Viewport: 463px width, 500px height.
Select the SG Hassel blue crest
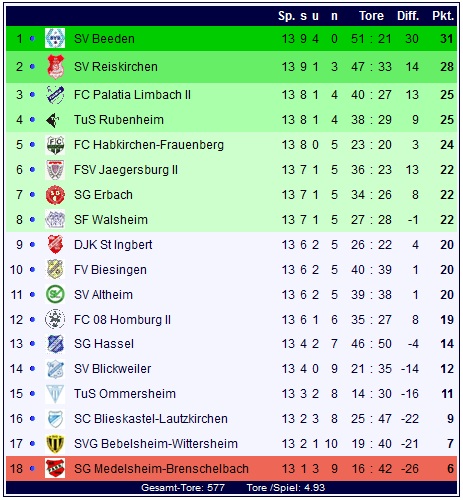click(x=55, y=344)
